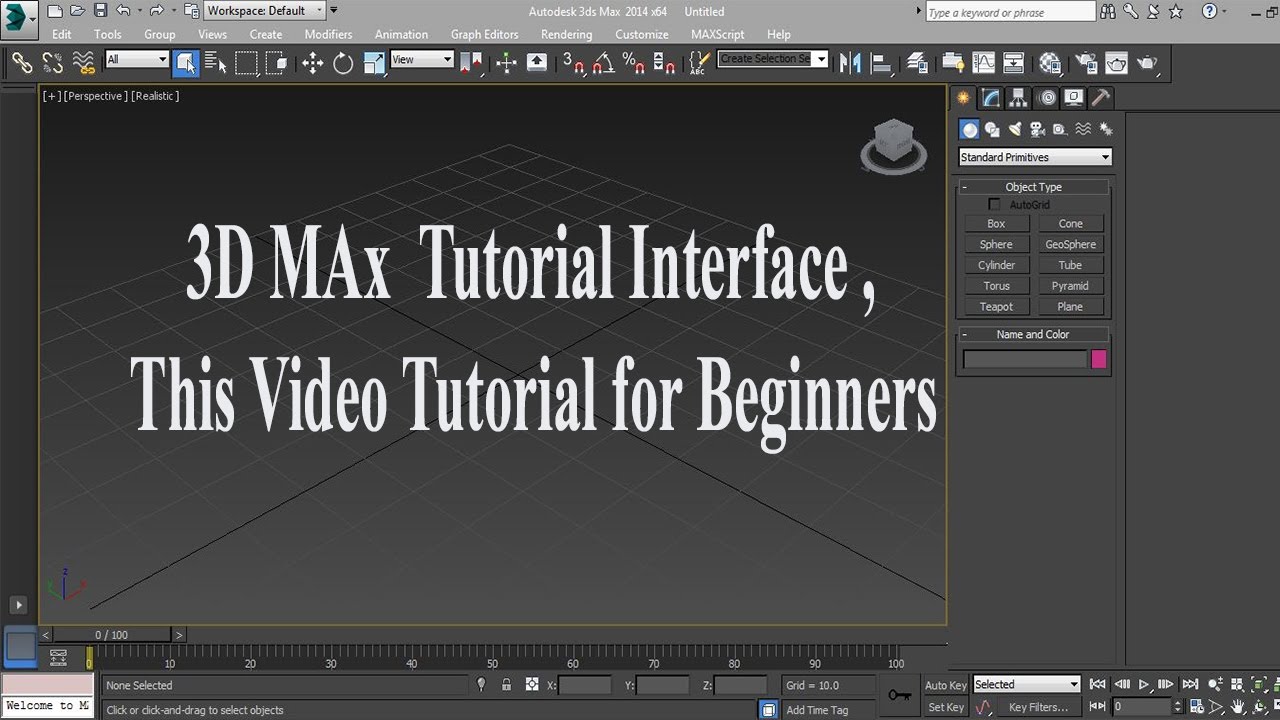This screenshot has width=1280, height=720.
Task: Toggle the Angle Snap magnet
Action: (x=603, y=63)
